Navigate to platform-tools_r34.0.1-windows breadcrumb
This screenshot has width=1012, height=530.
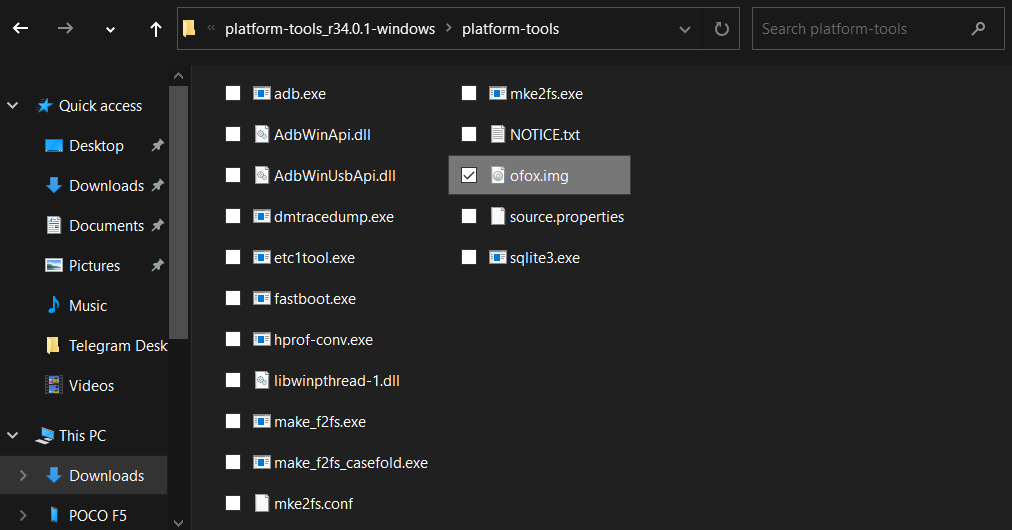coord(329,29)
